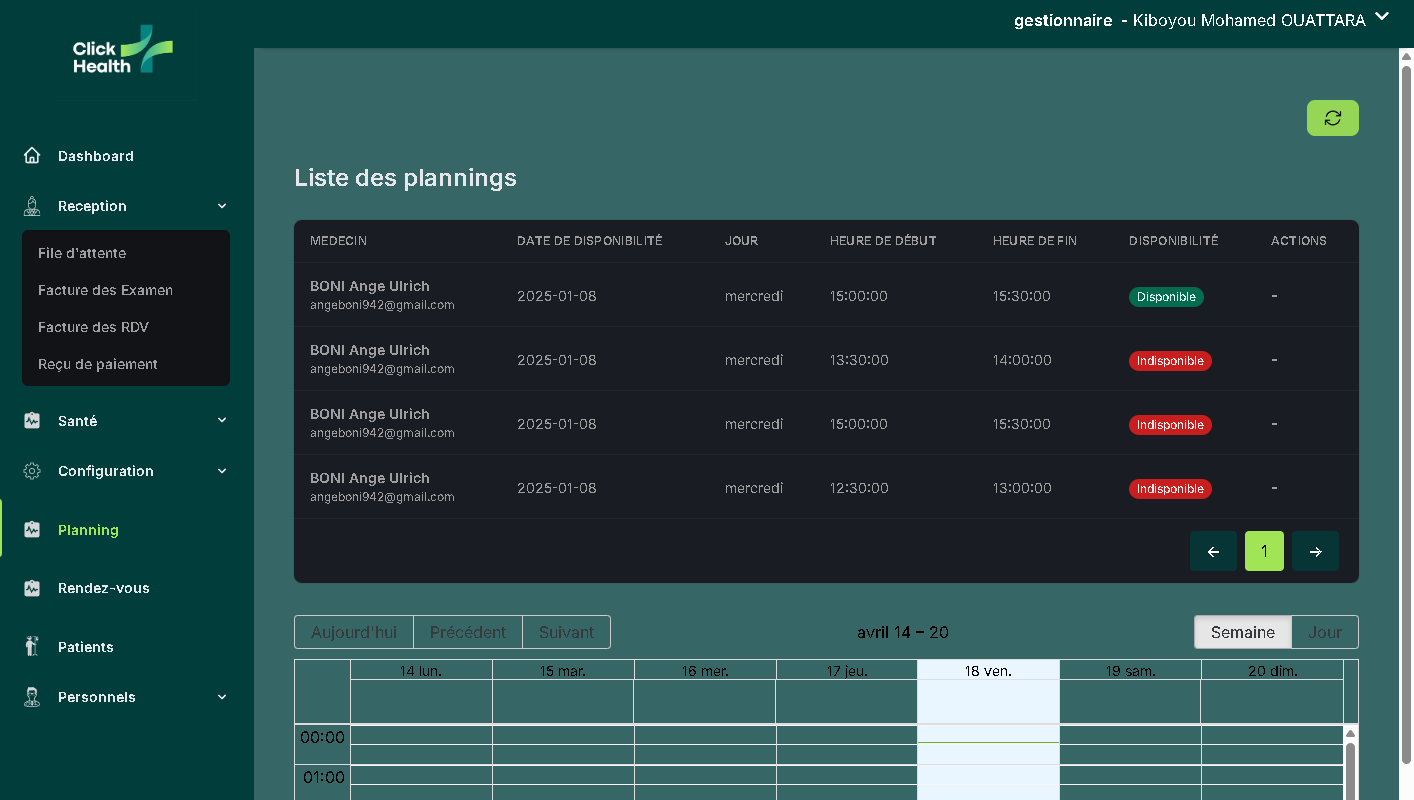
Task: Click the Aujourd'hui button
Action: (x=354, y=632)
